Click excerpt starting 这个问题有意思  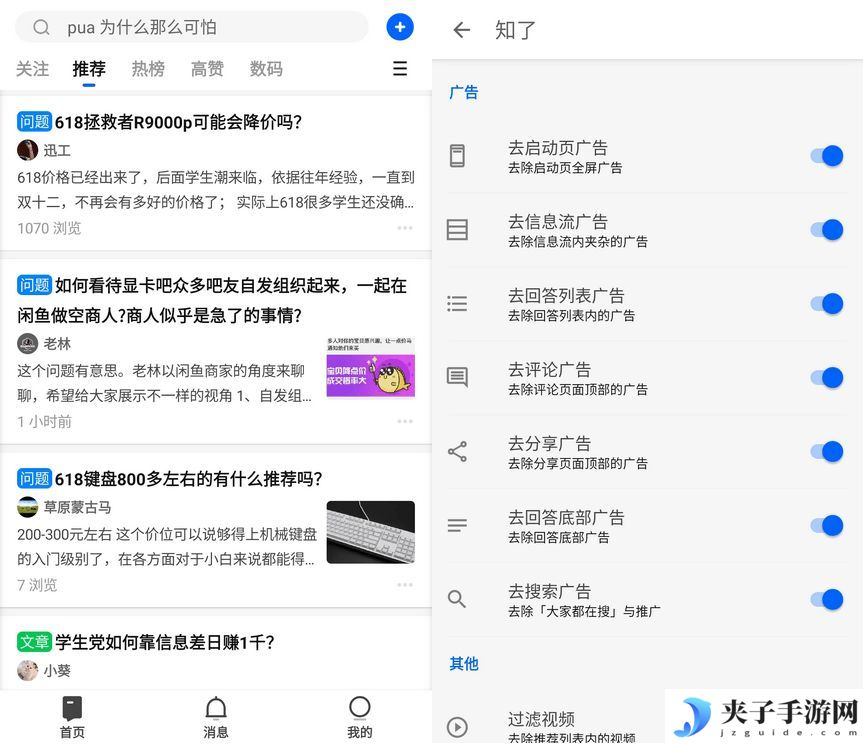click(164, 384)
